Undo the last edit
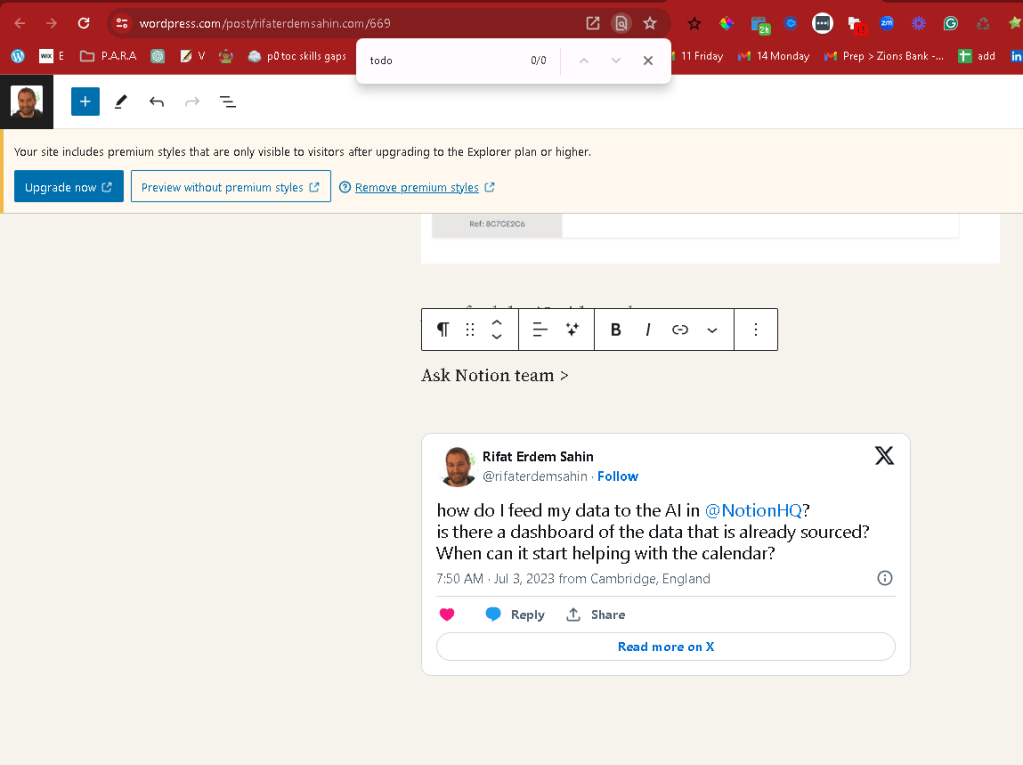The height and width of the screenshot is (765, 1023). (157, 102)
